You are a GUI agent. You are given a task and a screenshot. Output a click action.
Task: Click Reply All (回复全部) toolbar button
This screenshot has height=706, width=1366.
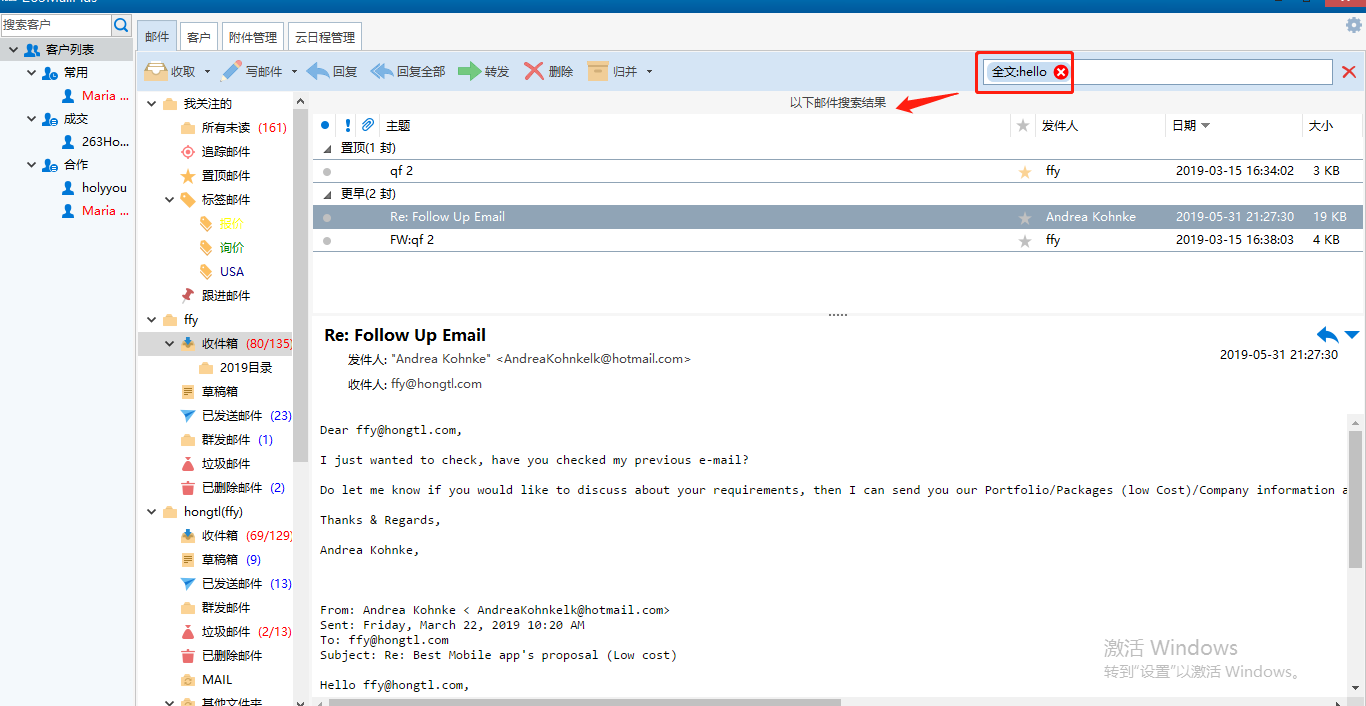382,71
